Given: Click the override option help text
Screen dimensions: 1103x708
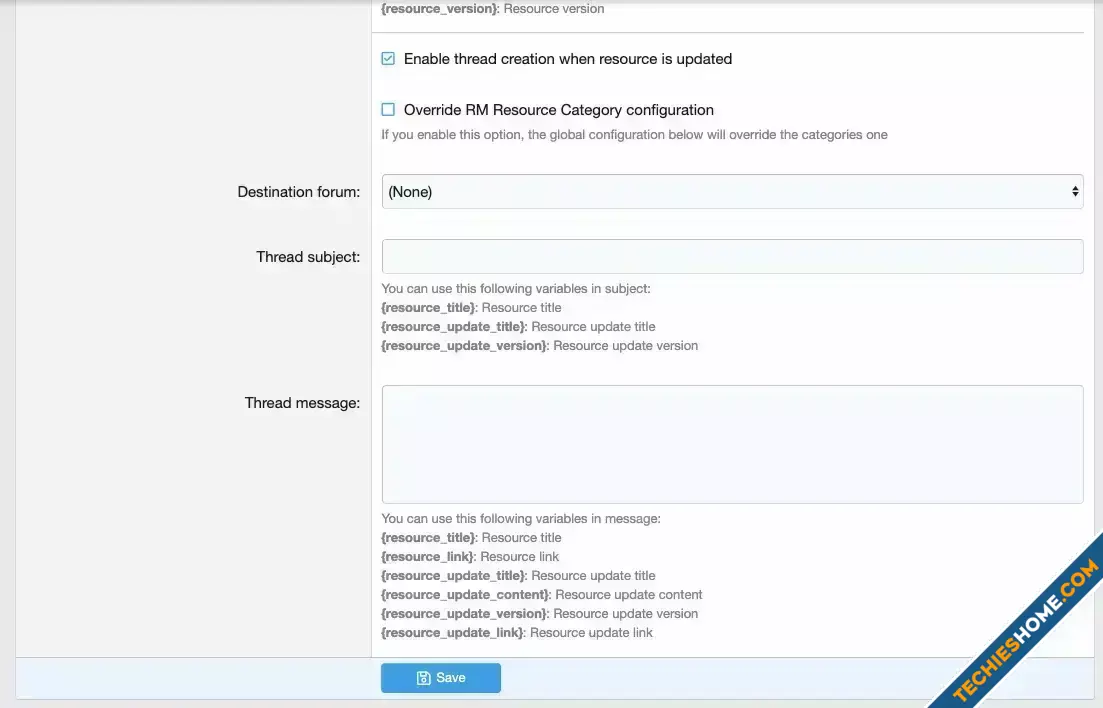Looking at the screenshot, I should click(x=634, y=135).
